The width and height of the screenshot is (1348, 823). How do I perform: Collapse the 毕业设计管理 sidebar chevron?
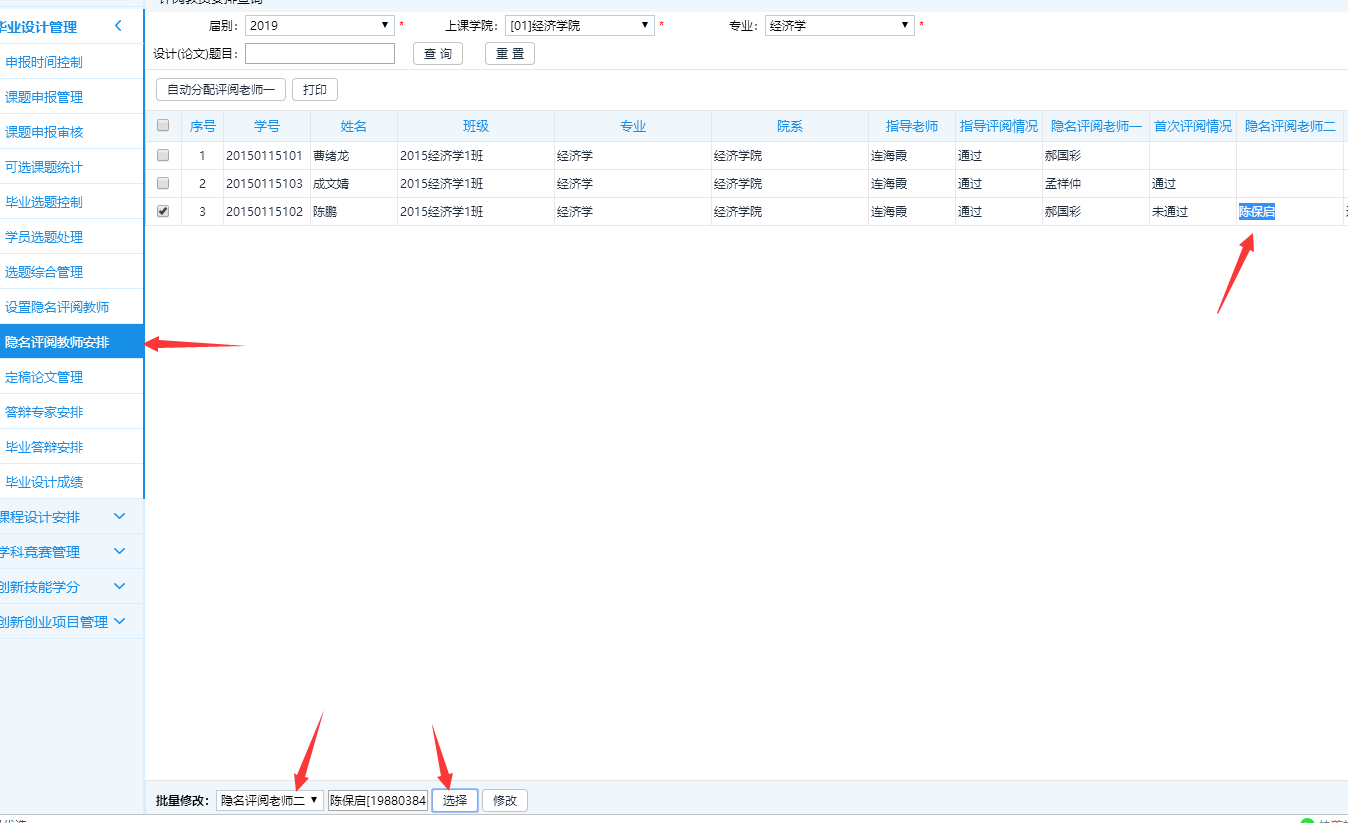point(118,26)
